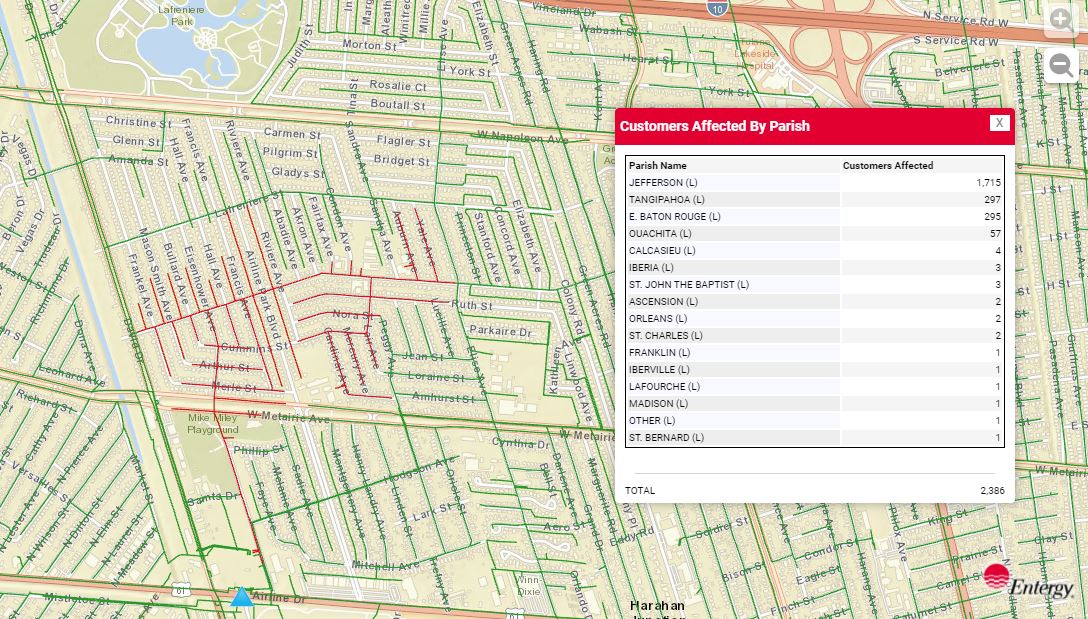Select the IBERVILLE (L) row
The image size is (1088, 619).
tap(815, 369)
